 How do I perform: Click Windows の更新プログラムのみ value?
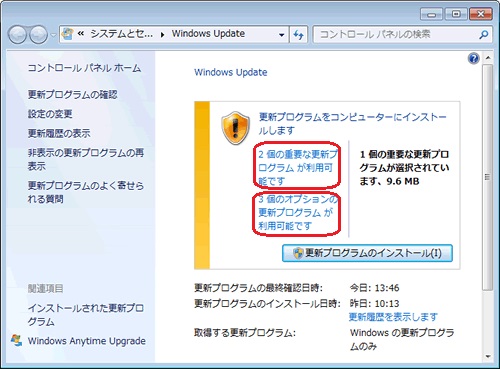(402, 339)
